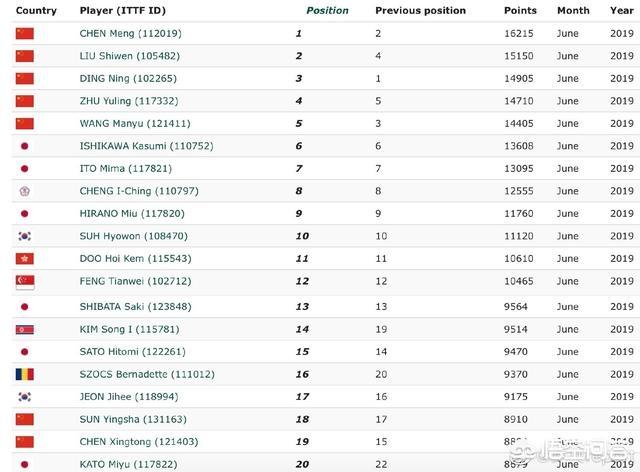640x472 pixels.
Task: Click Hong Kong flag beside DOO Hoi Kem
Action: pyautogui.click(x=25, y=258)
